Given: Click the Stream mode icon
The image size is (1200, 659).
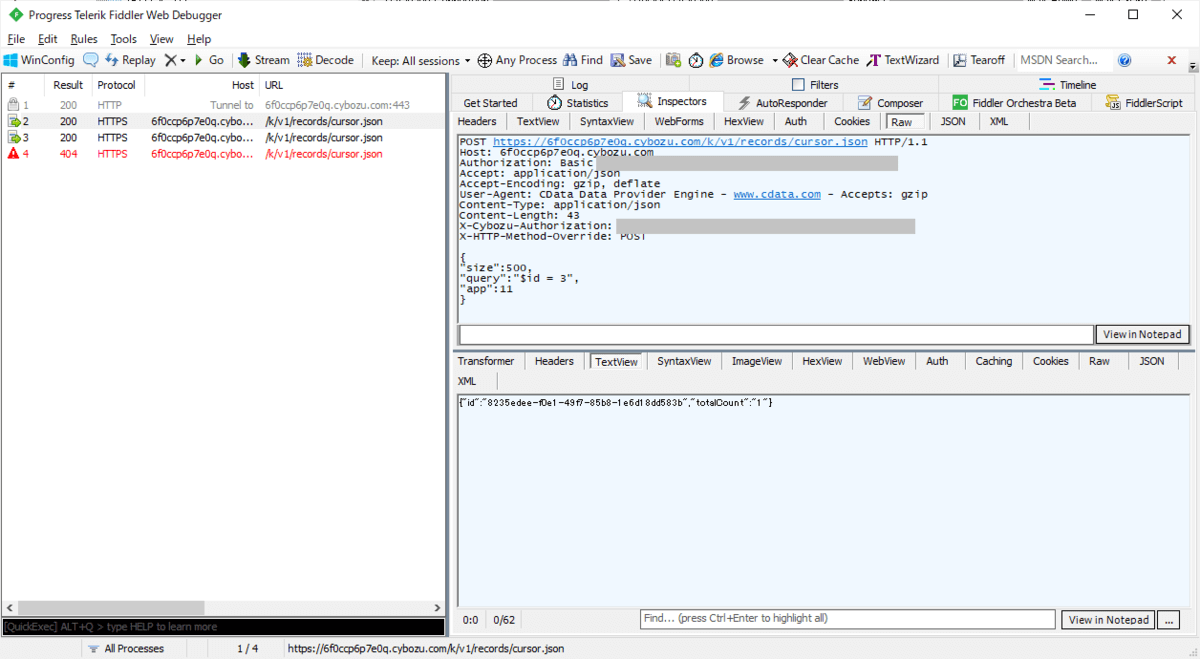Looking at the screenshot, I should tap(244, 60).
